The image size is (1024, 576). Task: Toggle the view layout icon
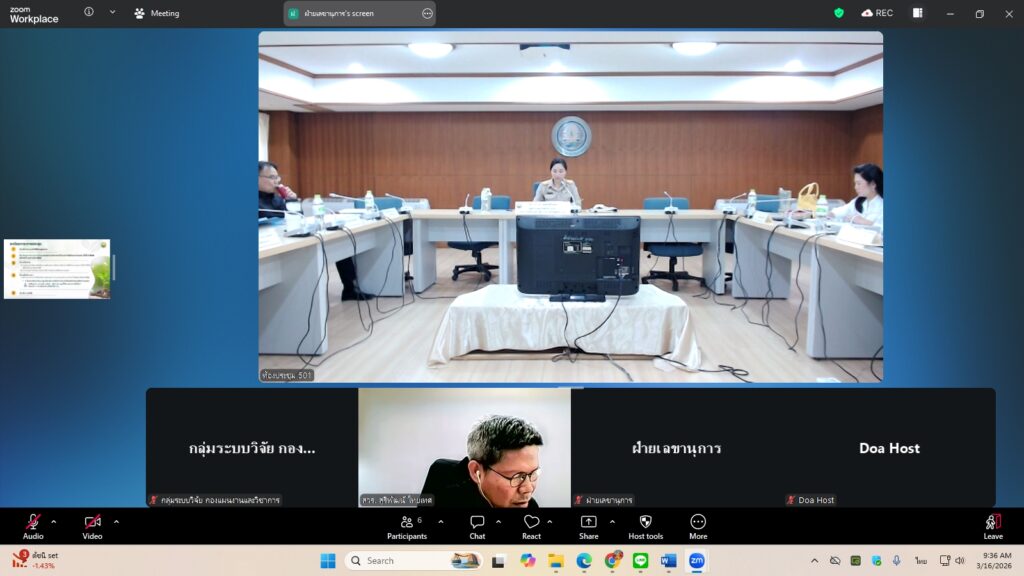click(917, 13)
